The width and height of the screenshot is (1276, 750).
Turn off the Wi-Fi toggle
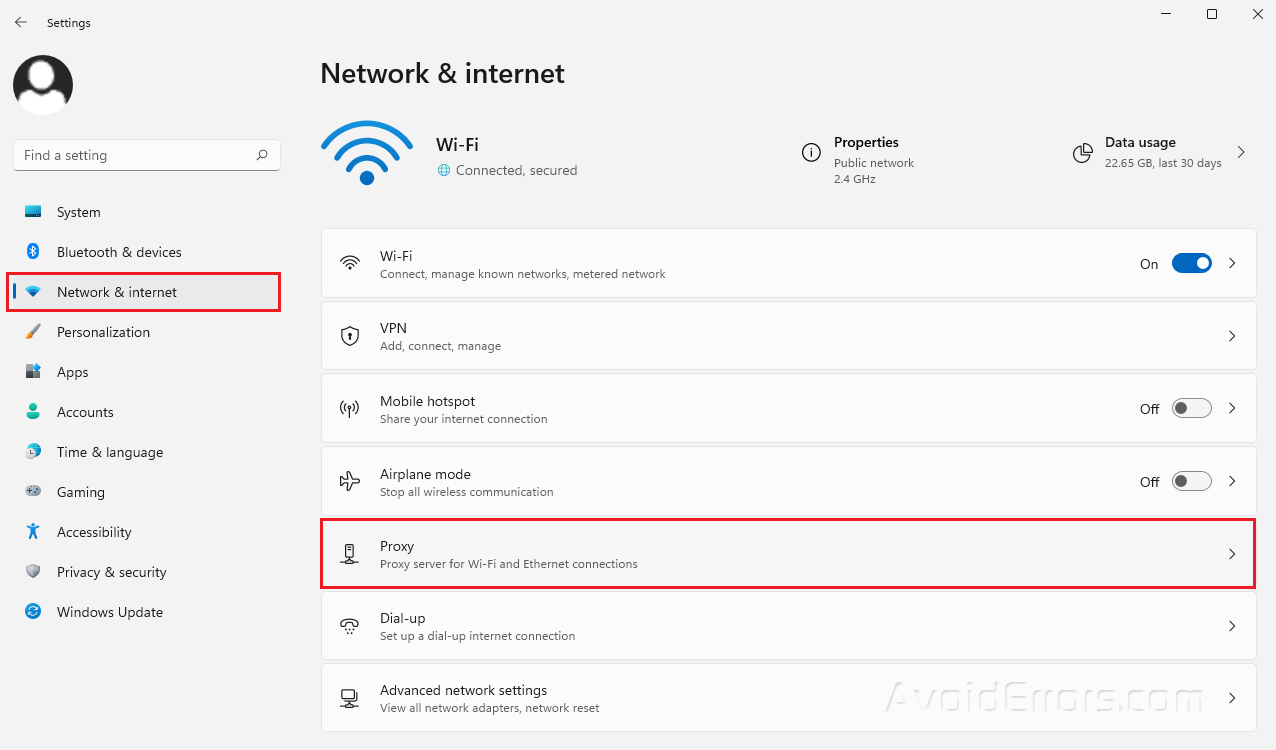(1191, 263)
